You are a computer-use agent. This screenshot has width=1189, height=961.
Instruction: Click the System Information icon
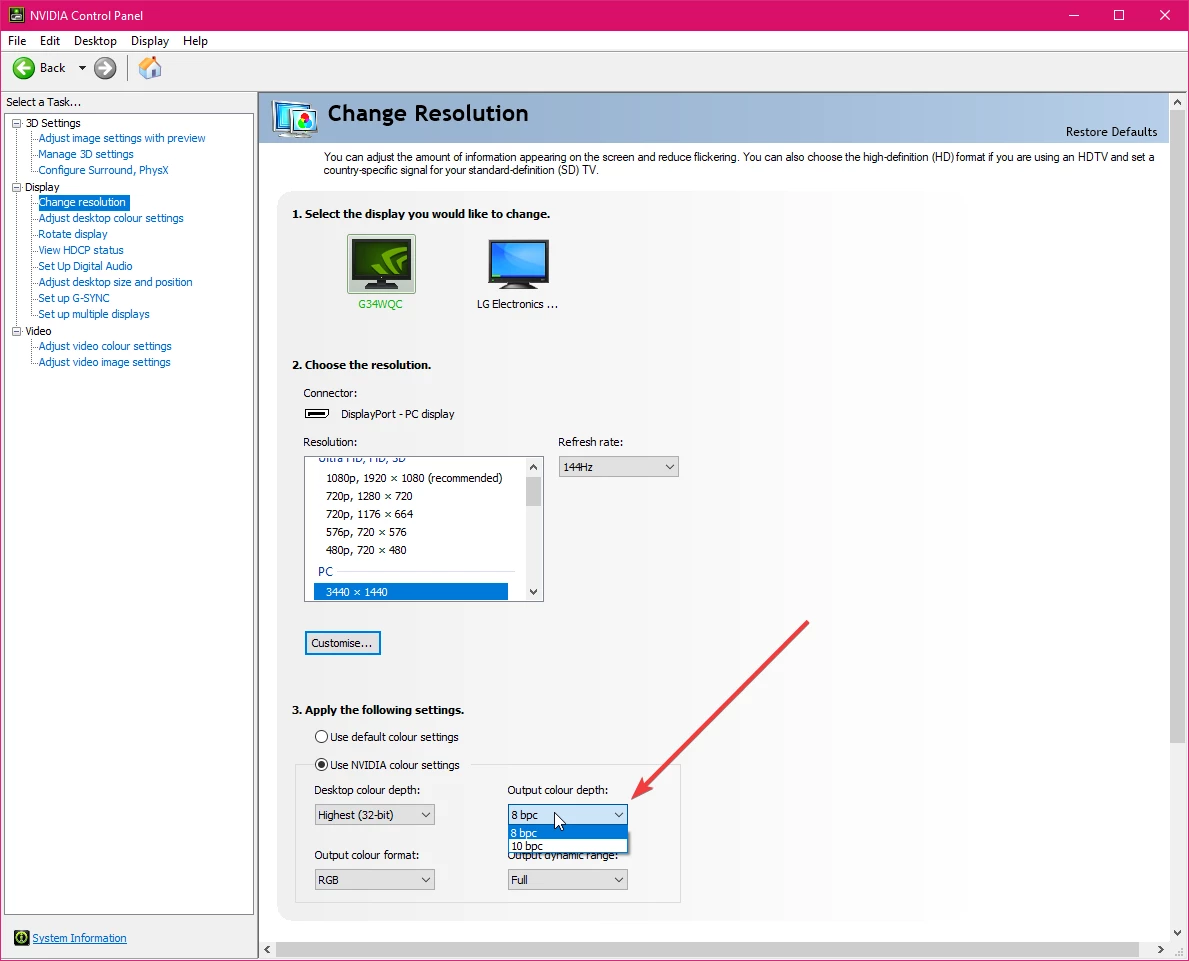(x=22, y=938)
